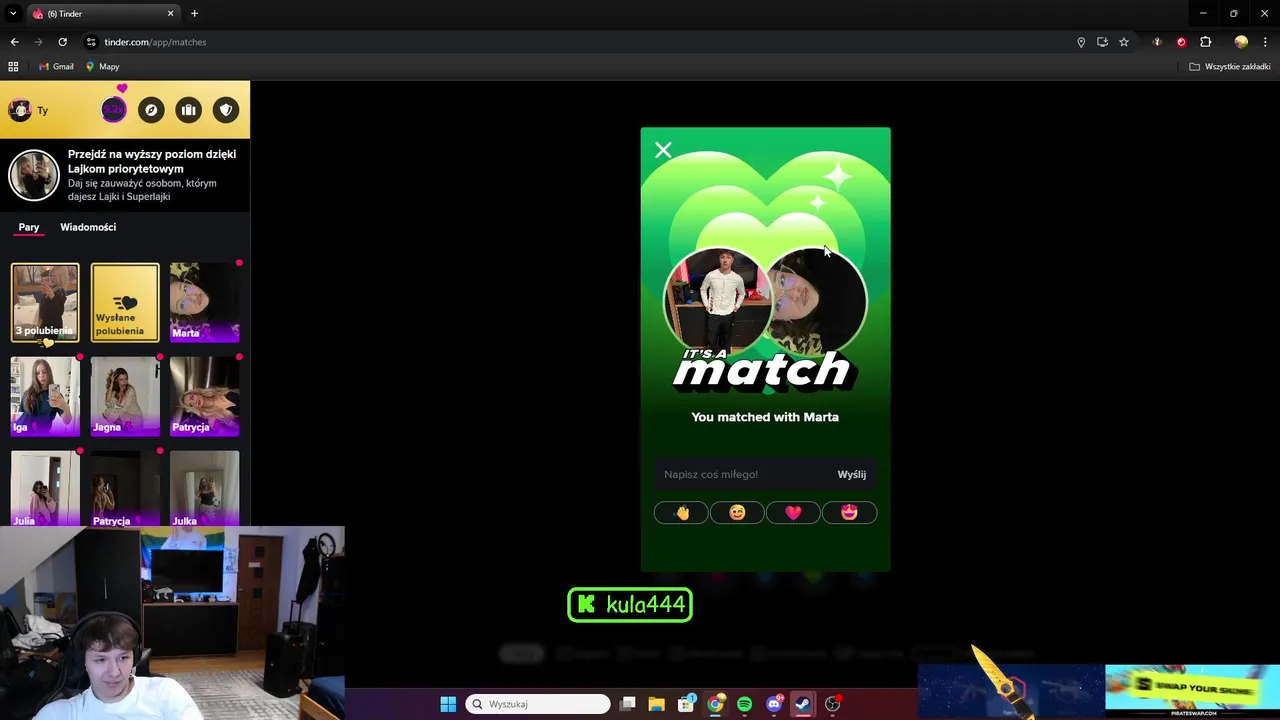Open the Chrome profile avatar
Screen dimensions: 1280x720
pyautogui.click(x=1241, y=42)
